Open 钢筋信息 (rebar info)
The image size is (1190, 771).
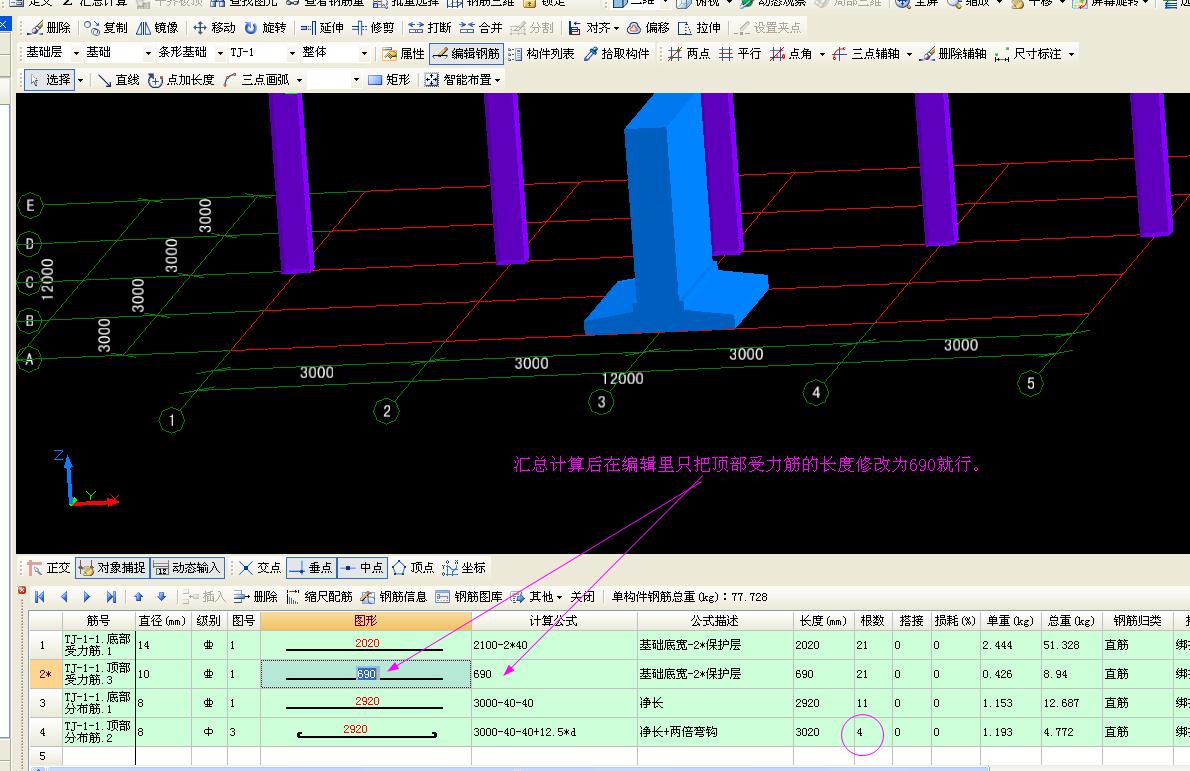tap(394, 597)
